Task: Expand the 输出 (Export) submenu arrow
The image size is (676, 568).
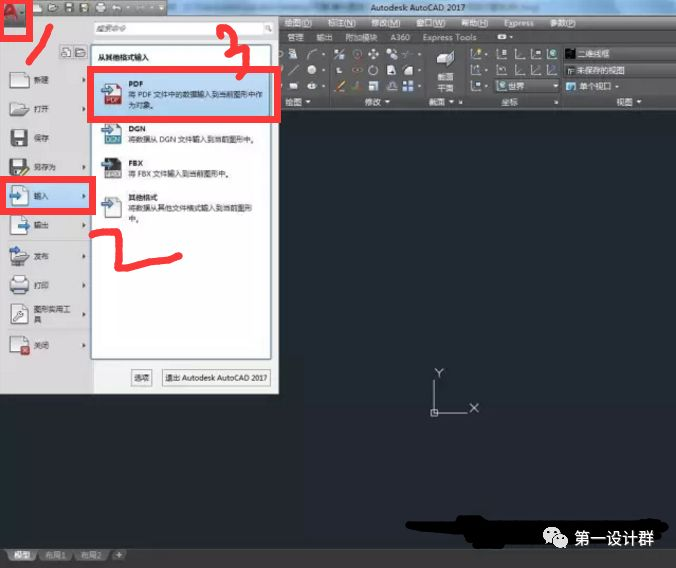Action: (x=84, y=226)
